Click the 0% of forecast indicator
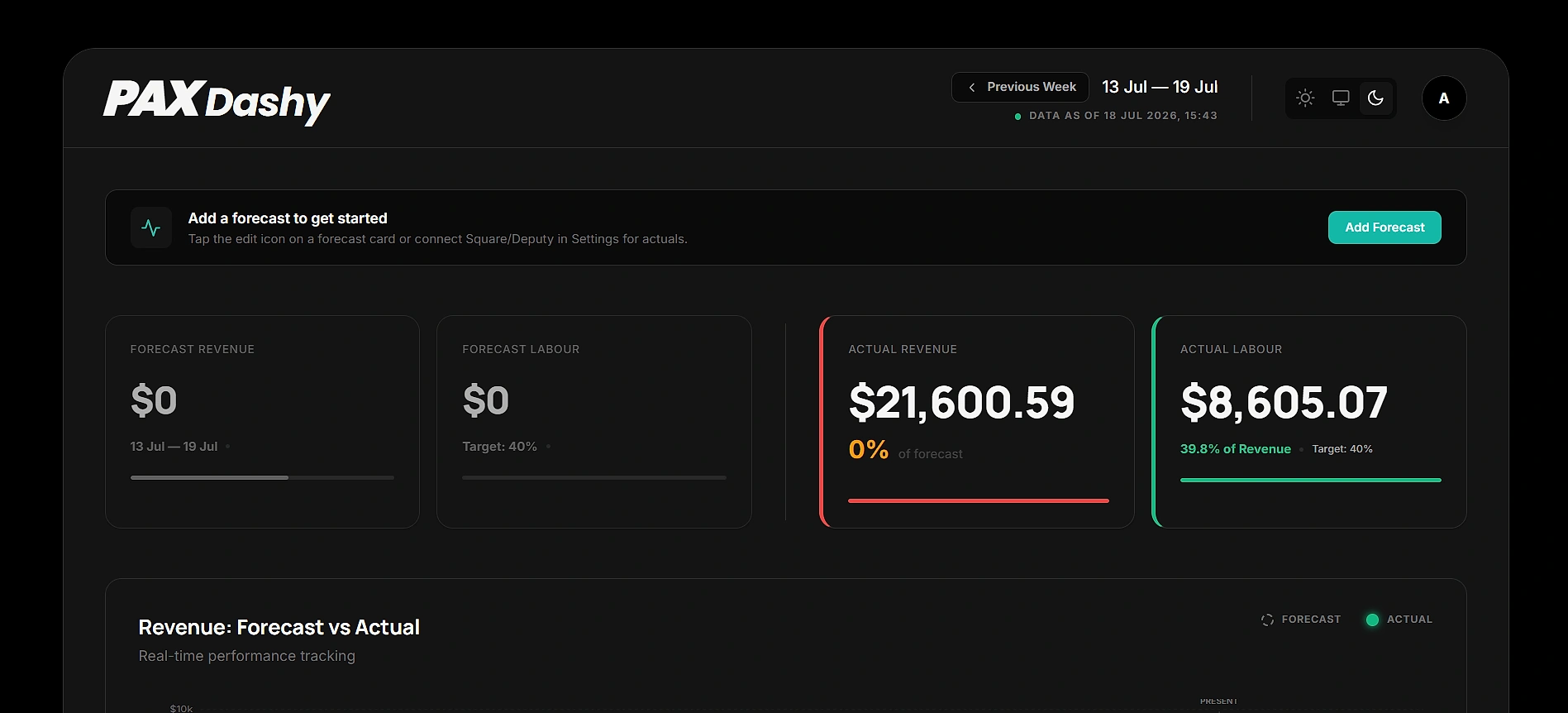Image resolution: width=1568 pixels, height=713 pixels. coord(905,450)
